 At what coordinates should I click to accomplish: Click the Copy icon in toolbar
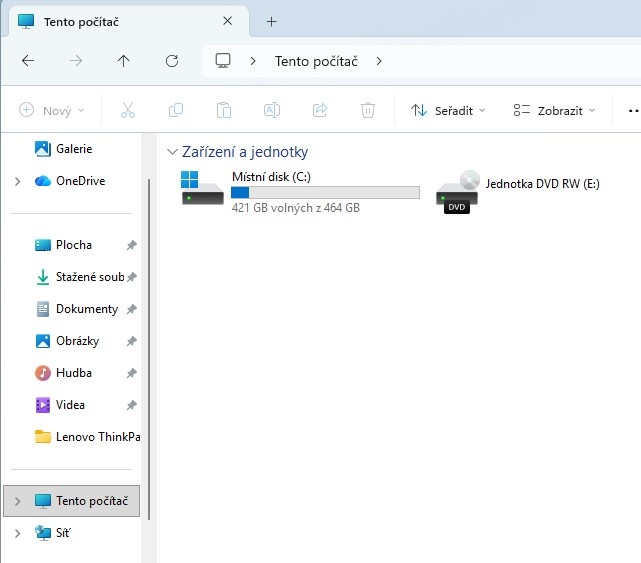tap(176, 110)
